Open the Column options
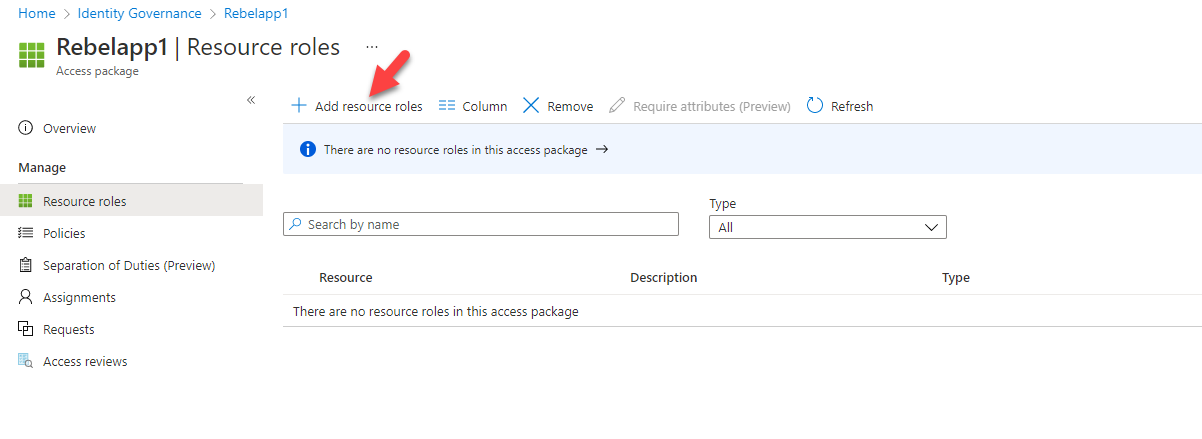The image size is (1202, 439). [x=473, y=106]
